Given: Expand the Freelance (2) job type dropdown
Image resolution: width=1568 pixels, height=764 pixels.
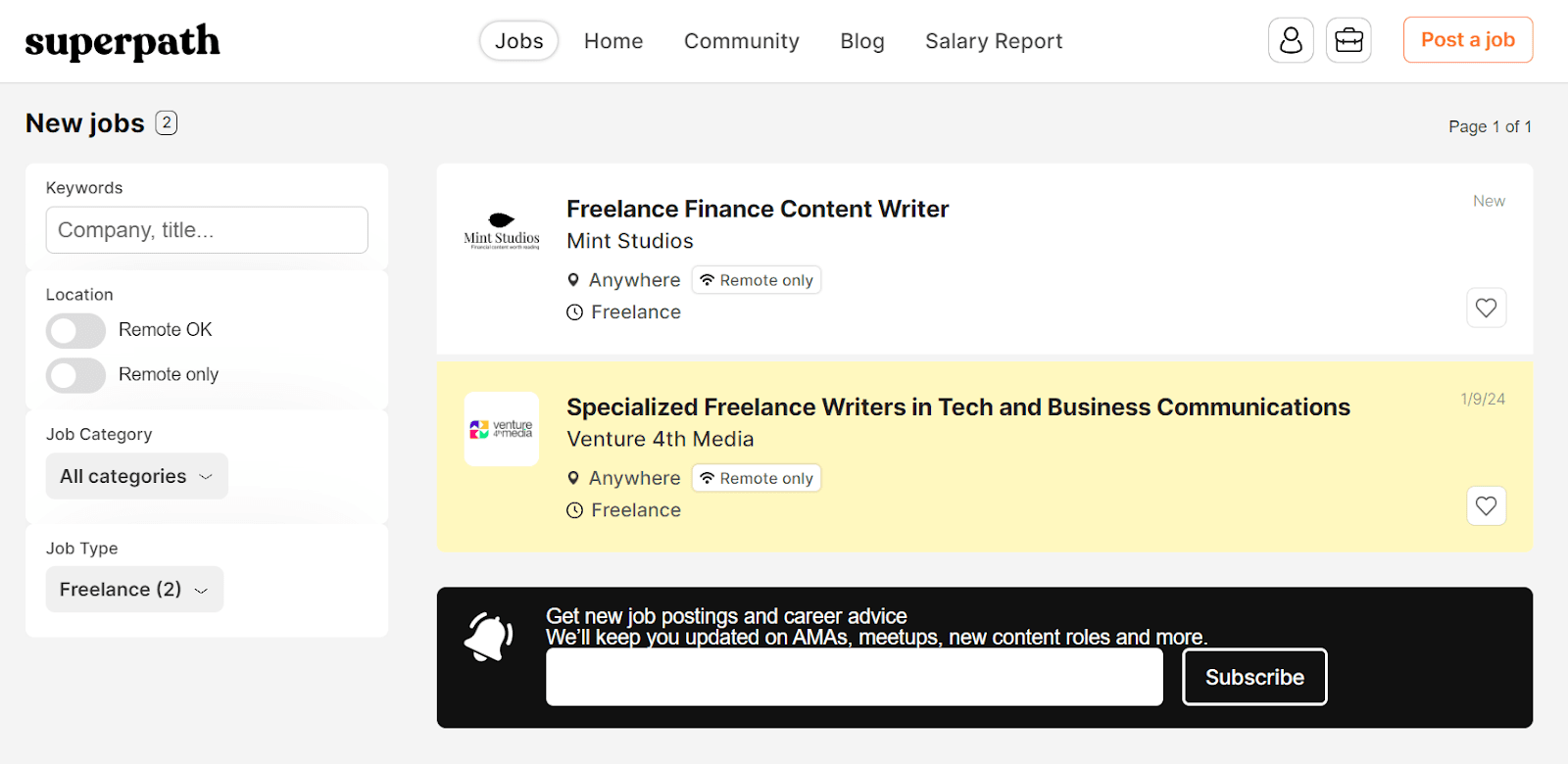Looking at the screenshot, I should point(134,590).
